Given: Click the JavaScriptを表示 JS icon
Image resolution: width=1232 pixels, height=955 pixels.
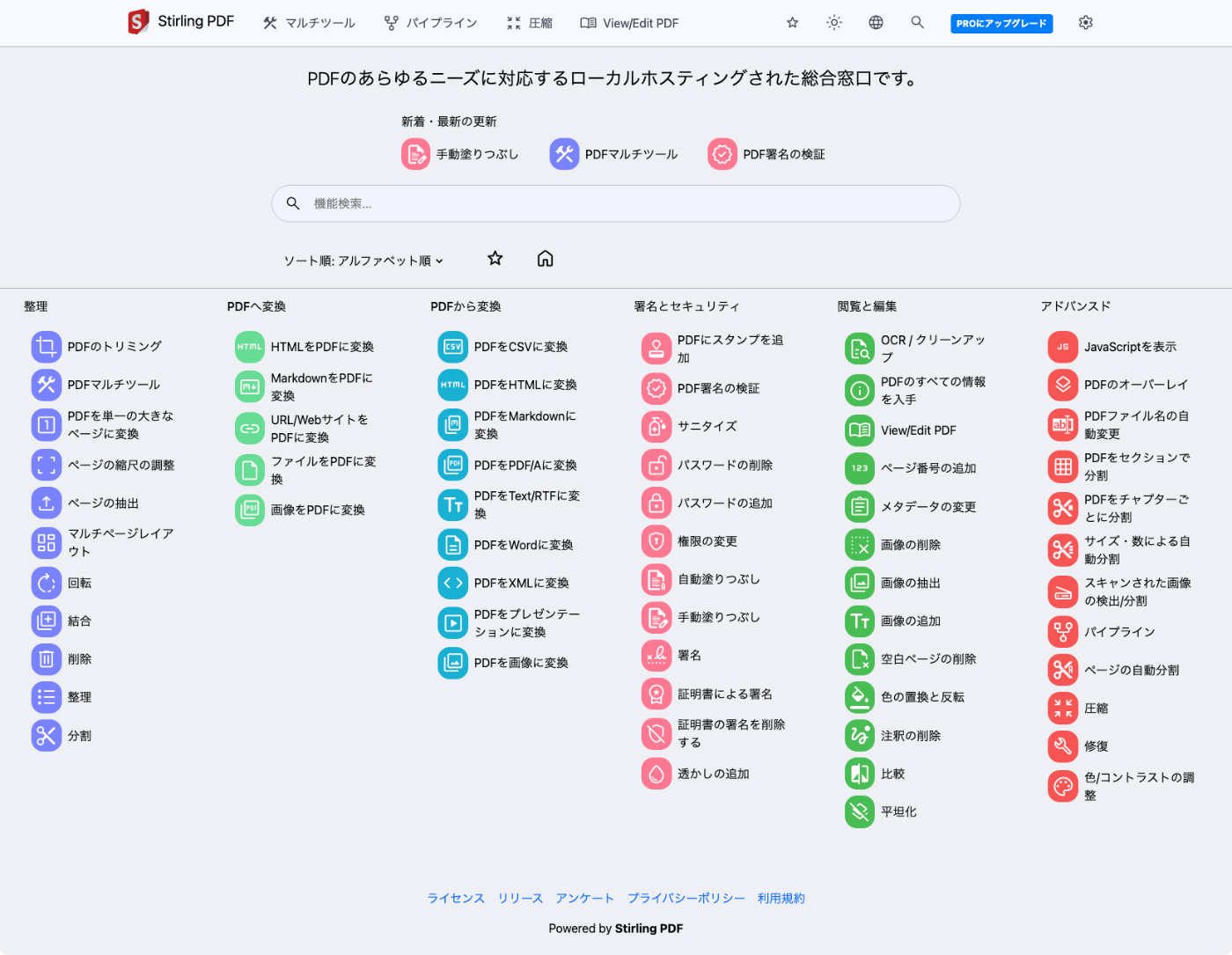Looking at the screenshot, I should pyautogui.click(x=1063, y=347).
